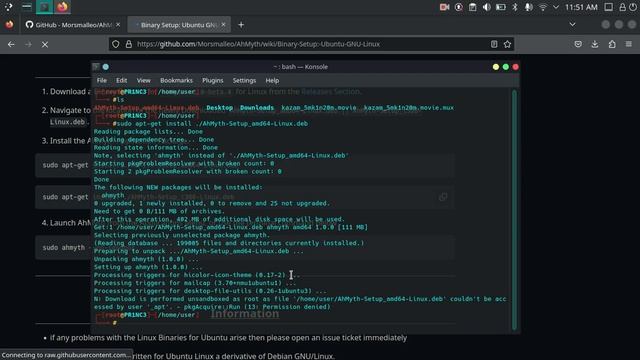This screenshot has height=360, width=640.
Task: Open the KDE application launcher
Action: click(8, 7)
